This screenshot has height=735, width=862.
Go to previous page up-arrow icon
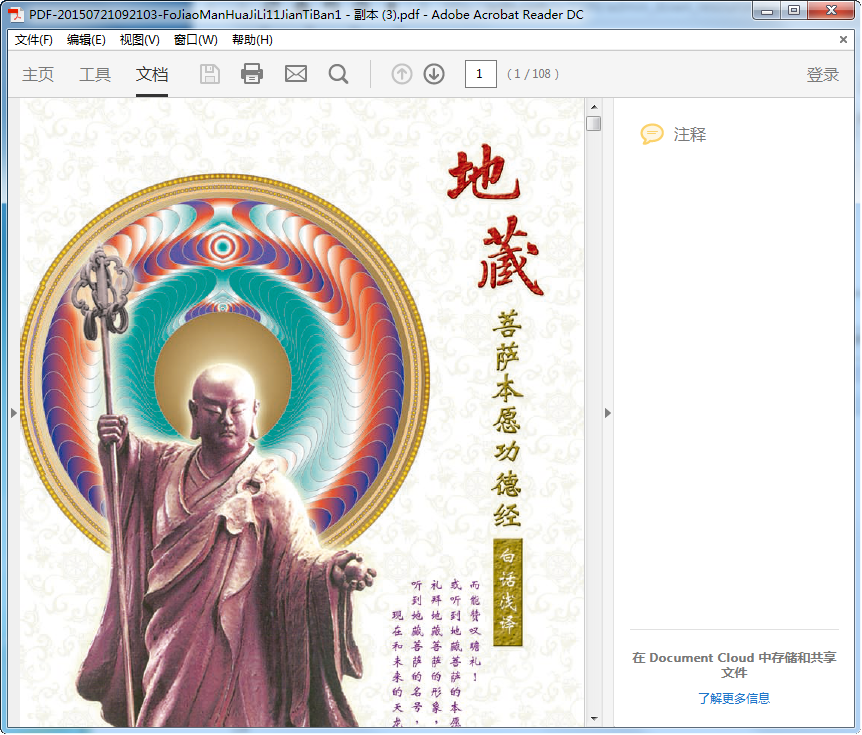402,74
